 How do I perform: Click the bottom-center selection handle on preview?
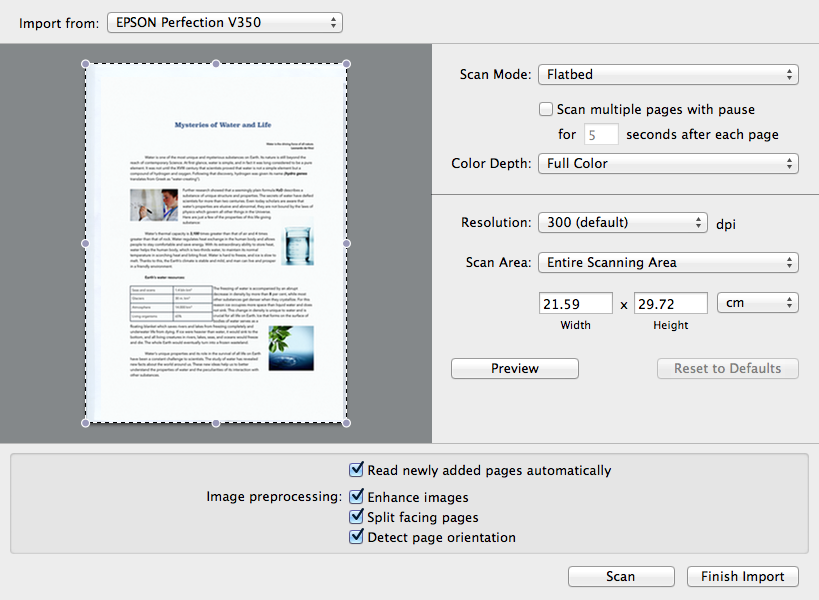tap(215, 424)
